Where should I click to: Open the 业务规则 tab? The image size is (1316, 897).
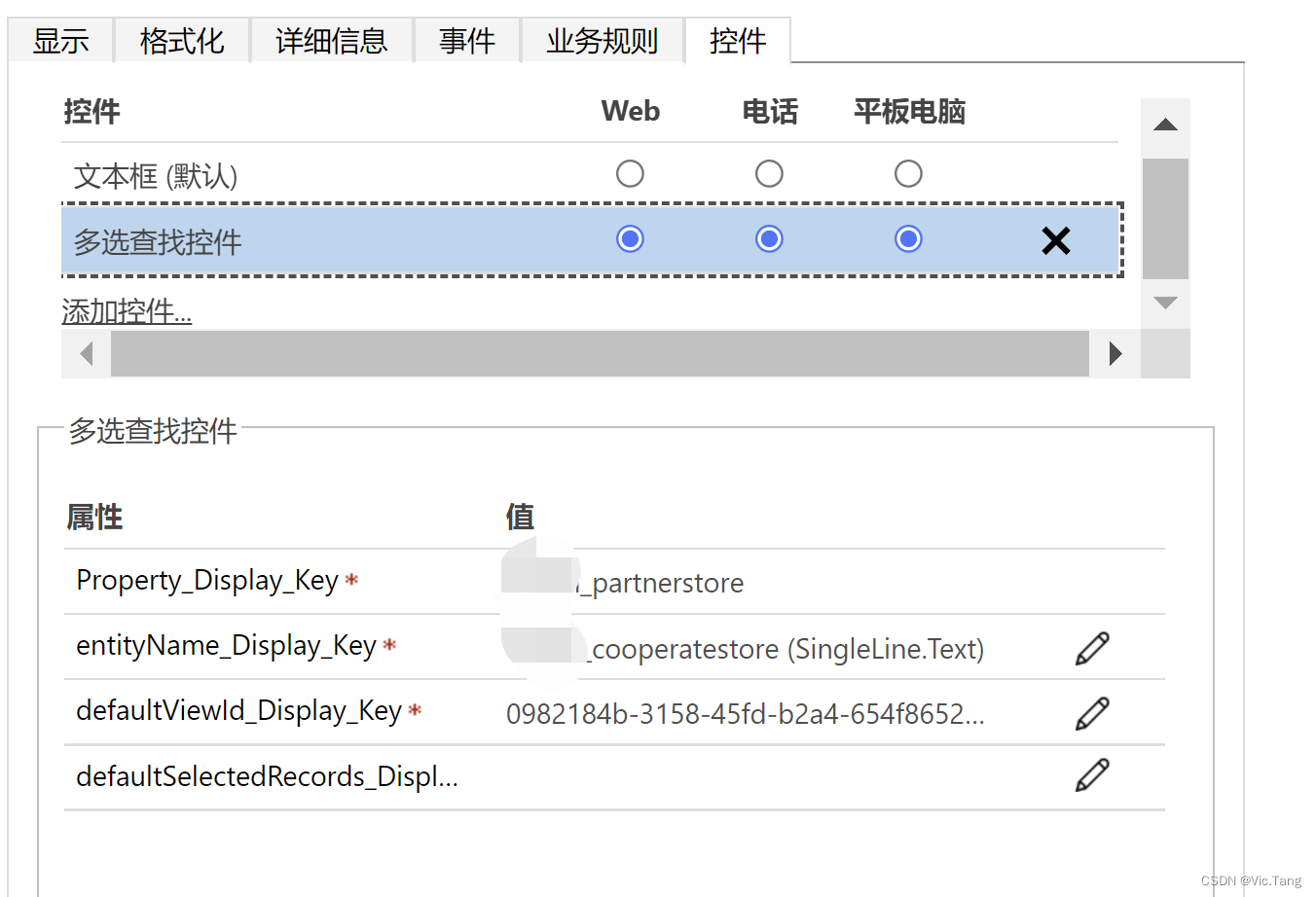point(602,41)
